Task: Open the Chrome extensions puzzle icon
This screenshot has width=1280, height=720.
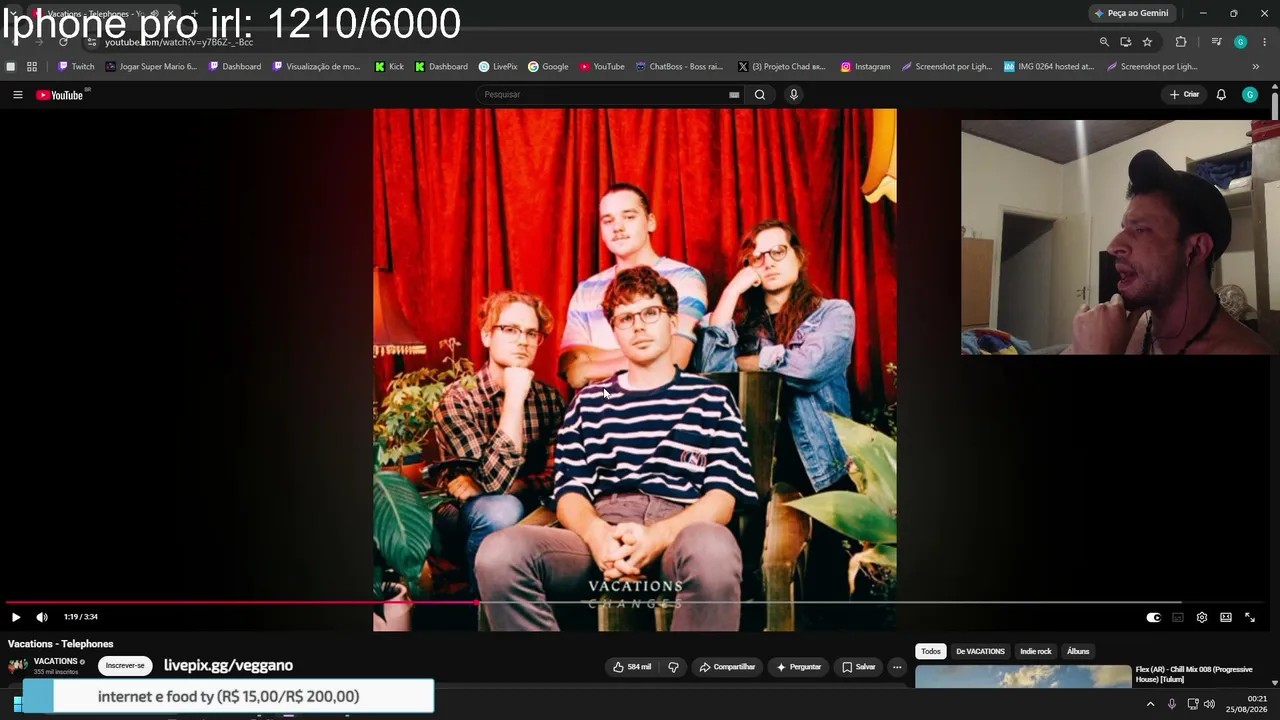Action: click(1181, 42)
